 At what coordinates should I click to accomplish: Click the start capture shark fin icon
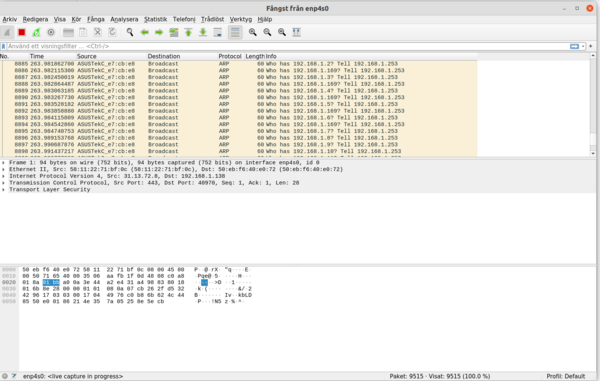[7, 33]
